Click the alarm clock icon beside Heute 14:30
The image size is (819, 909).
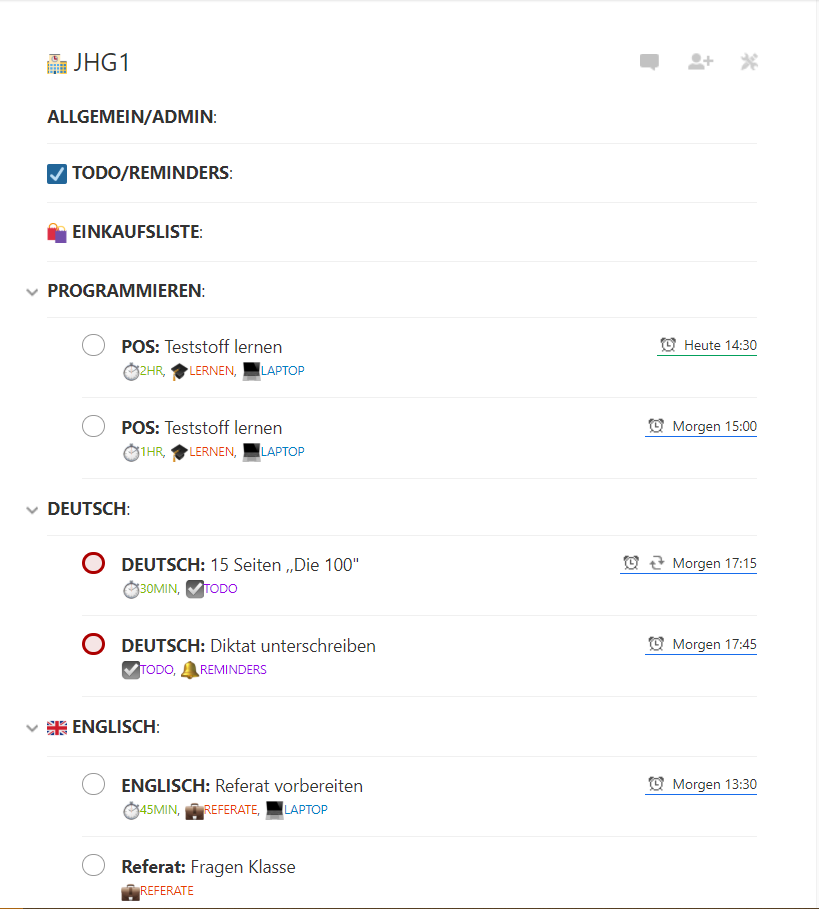click(x=668, y=345)
